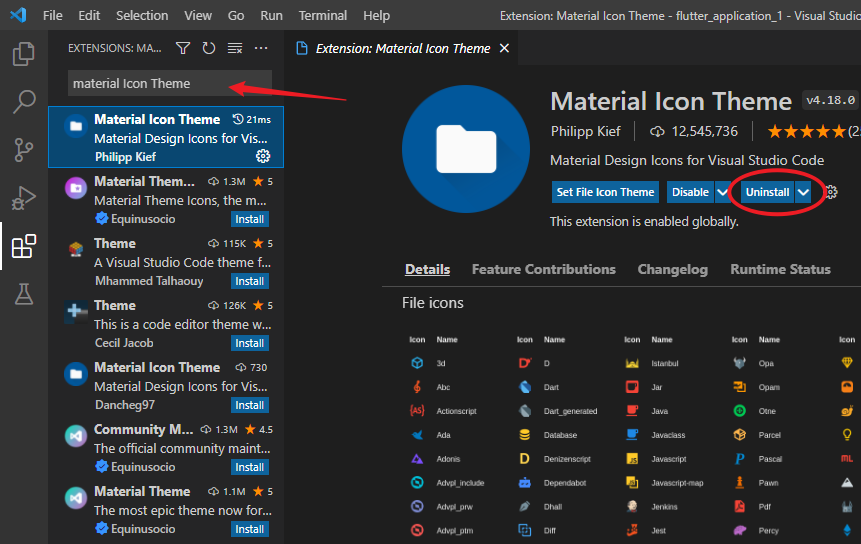
Task: Select Theme extension with 115K downloads
Action: click(x=166, y=262)
